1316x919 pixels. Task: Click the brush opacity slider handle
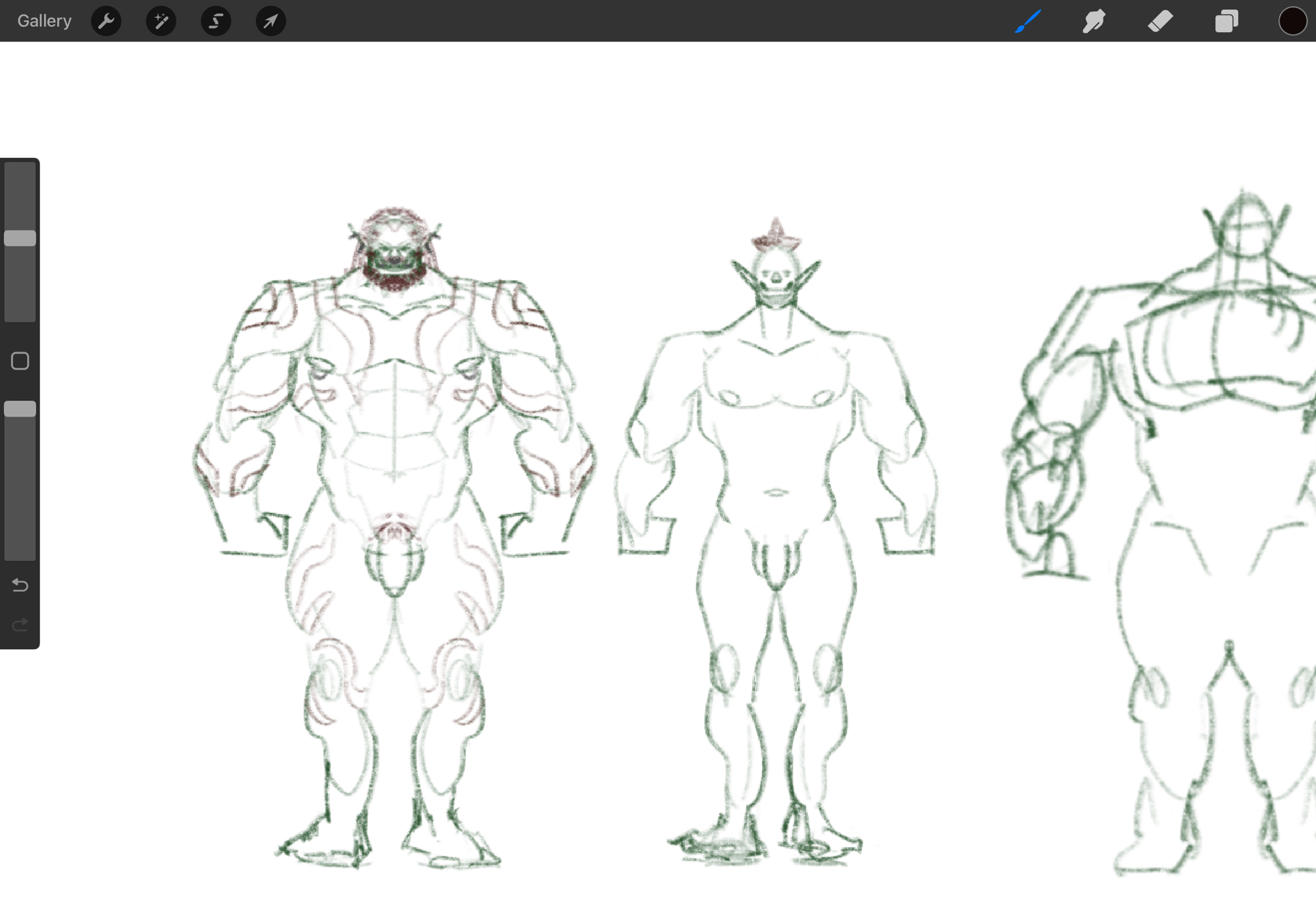(x=20, y=409)
